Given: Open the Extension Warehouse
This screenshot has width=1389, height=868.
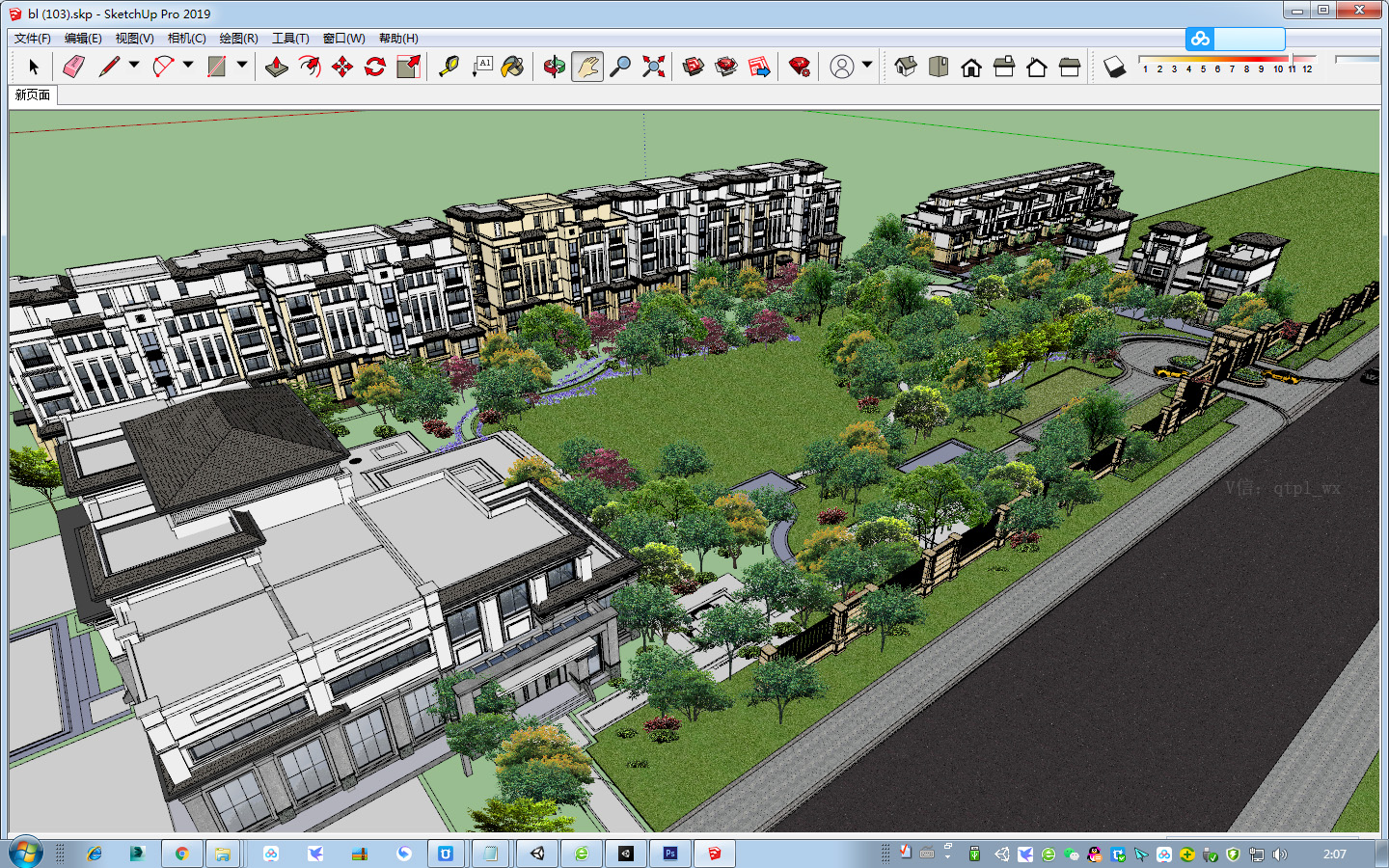Looking at the screenshot, I should click(726, 67).
